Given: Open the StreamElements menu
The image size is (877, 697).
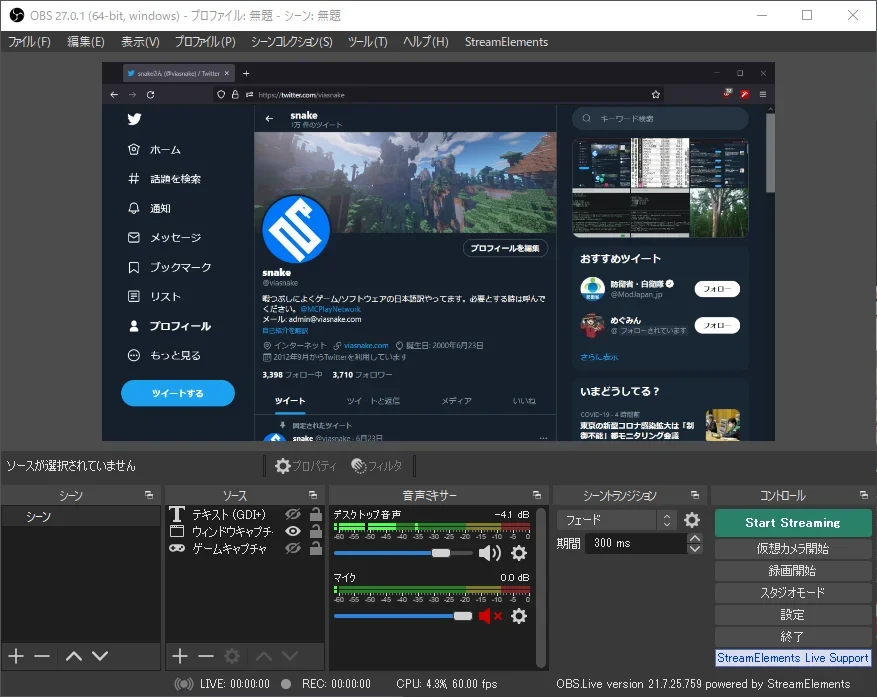Looking at the screenshot, I should click(506, 42).
